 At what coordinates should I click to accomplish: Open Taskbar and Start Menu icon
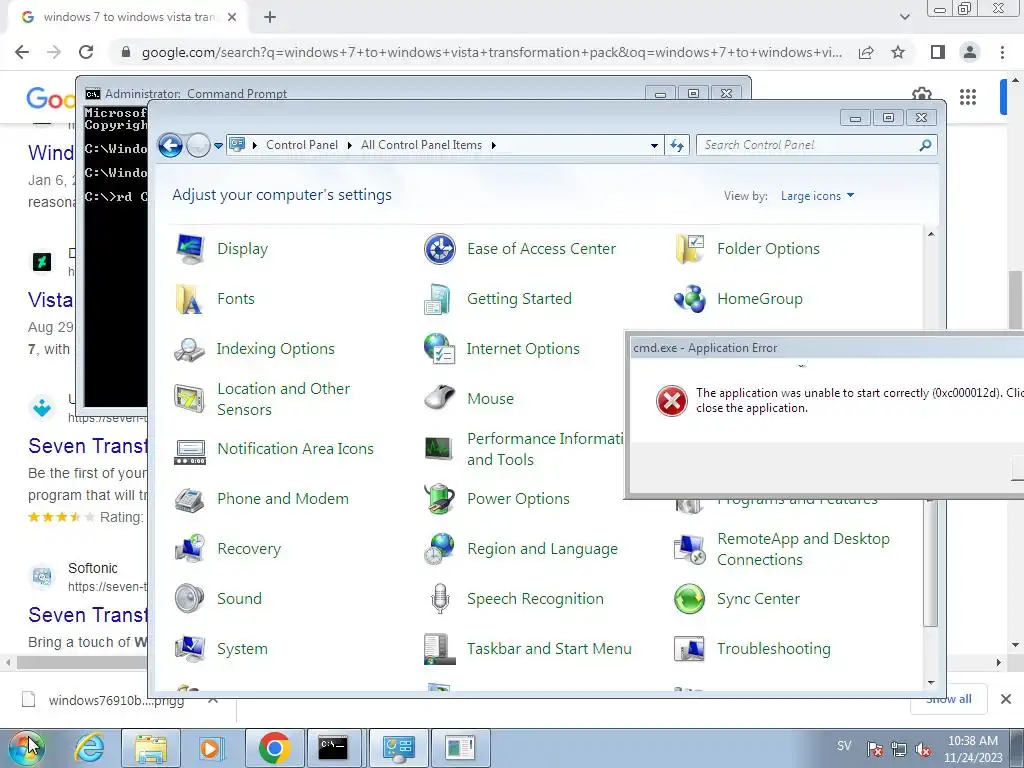click(440, 649)
